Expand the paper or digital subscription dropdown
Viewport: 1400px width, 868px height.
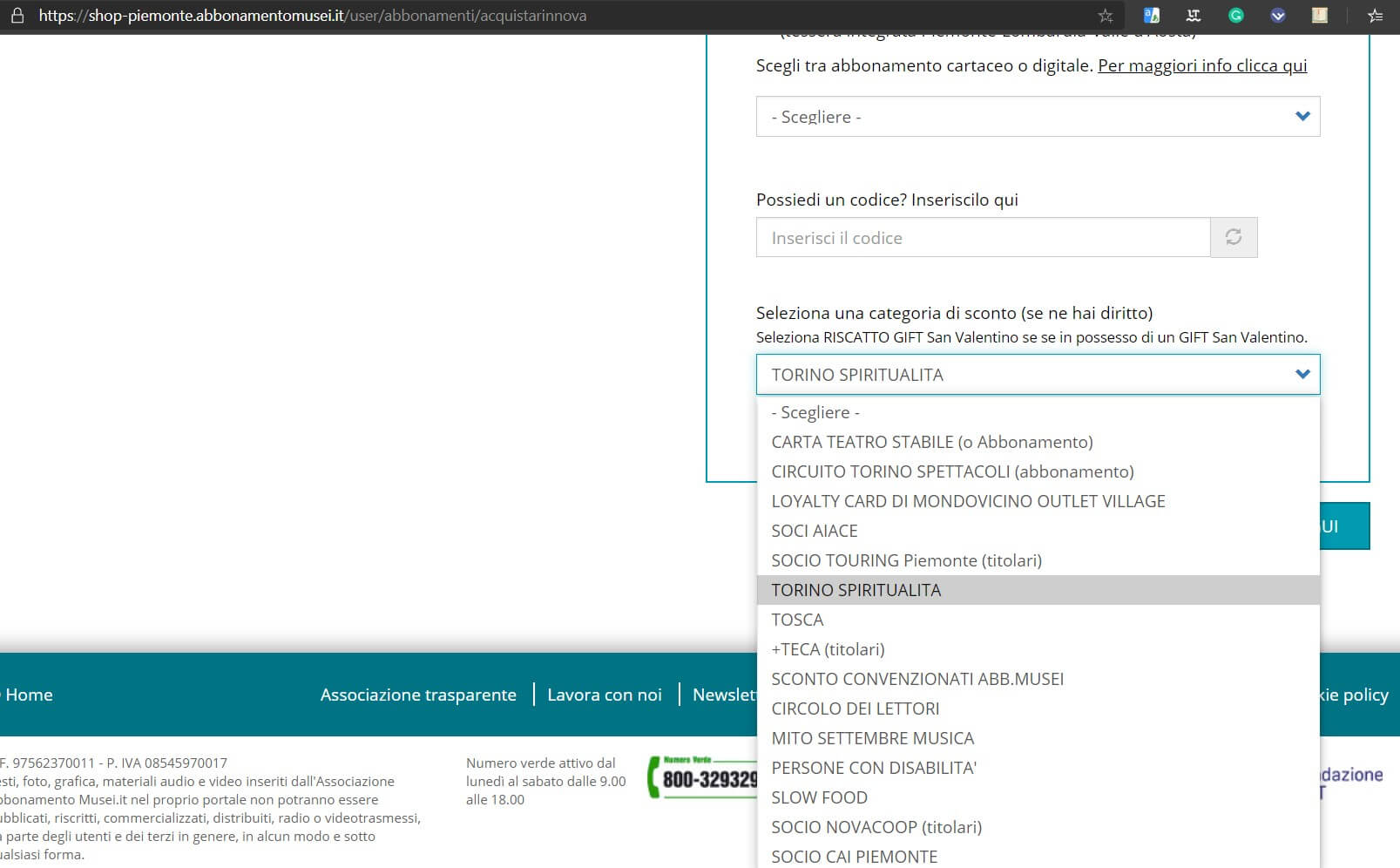coord(1037,117)
